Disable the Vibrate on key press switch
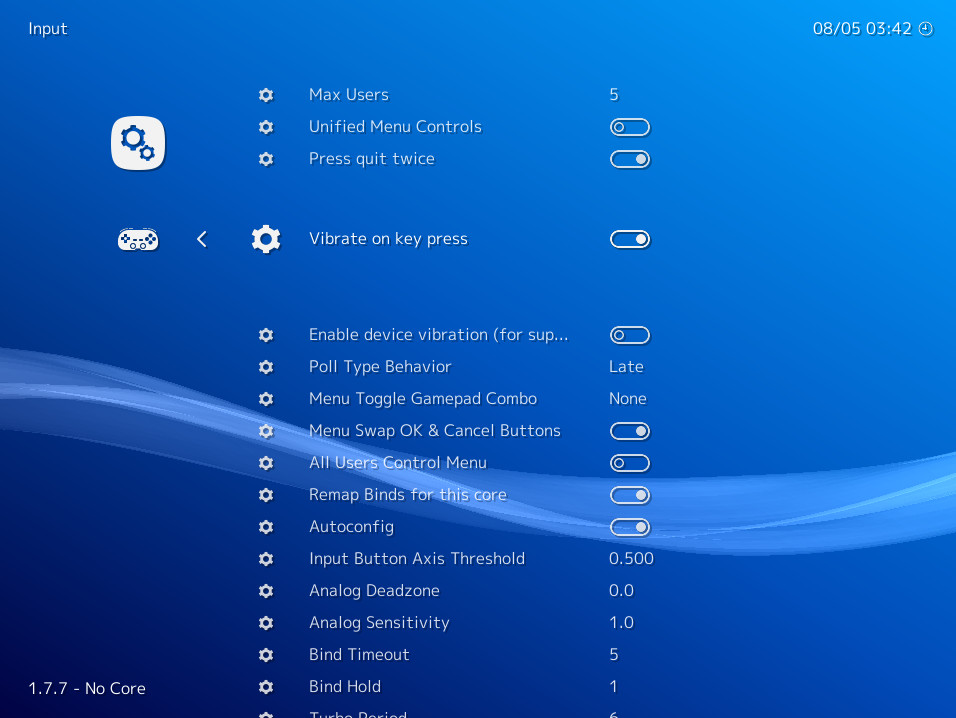The height and width of the screenshot is (718, 956). tap(630, 239)
